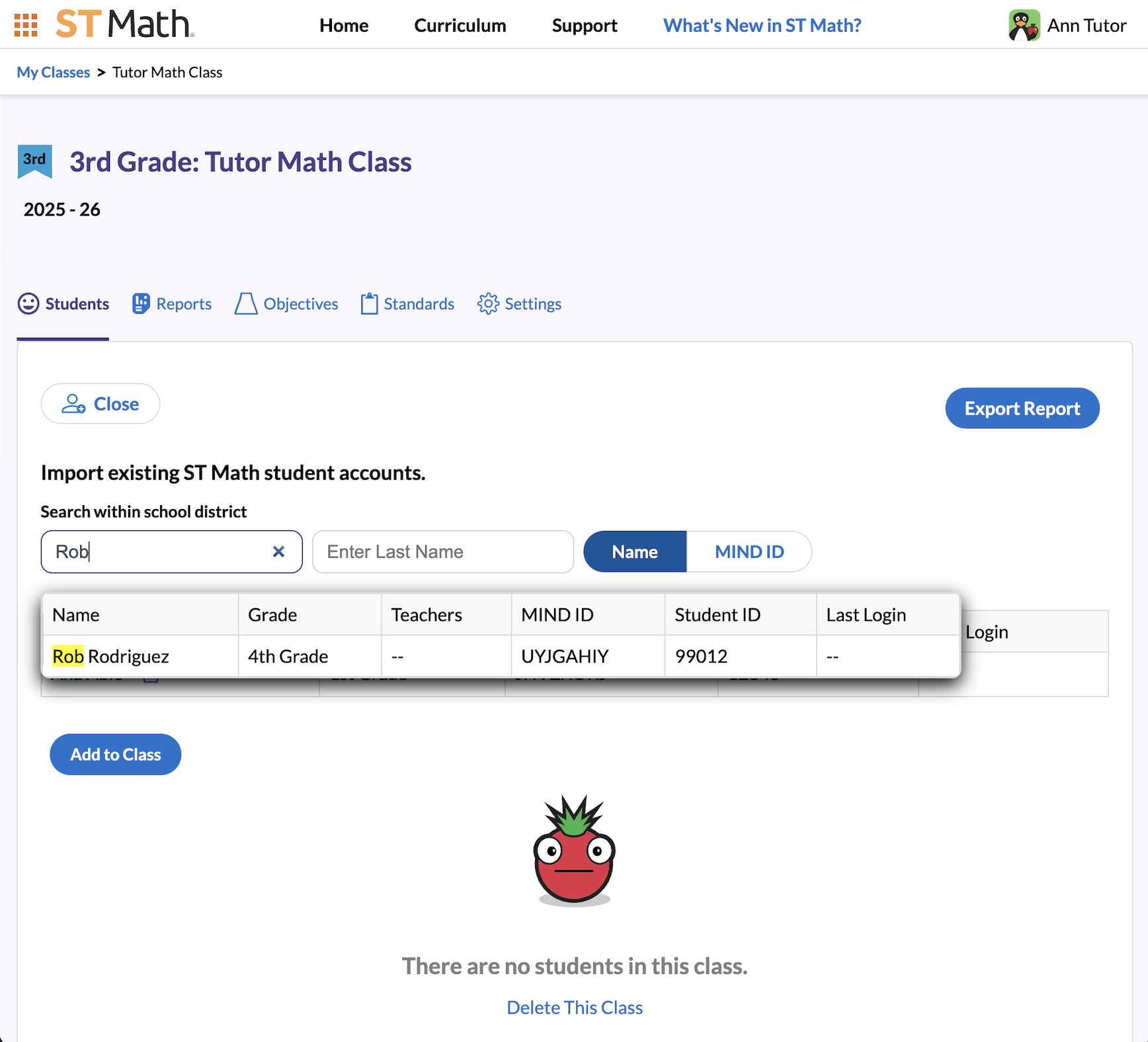Click the Delete This Class link
The image size is (1148, 1042).
[574, 1007]
